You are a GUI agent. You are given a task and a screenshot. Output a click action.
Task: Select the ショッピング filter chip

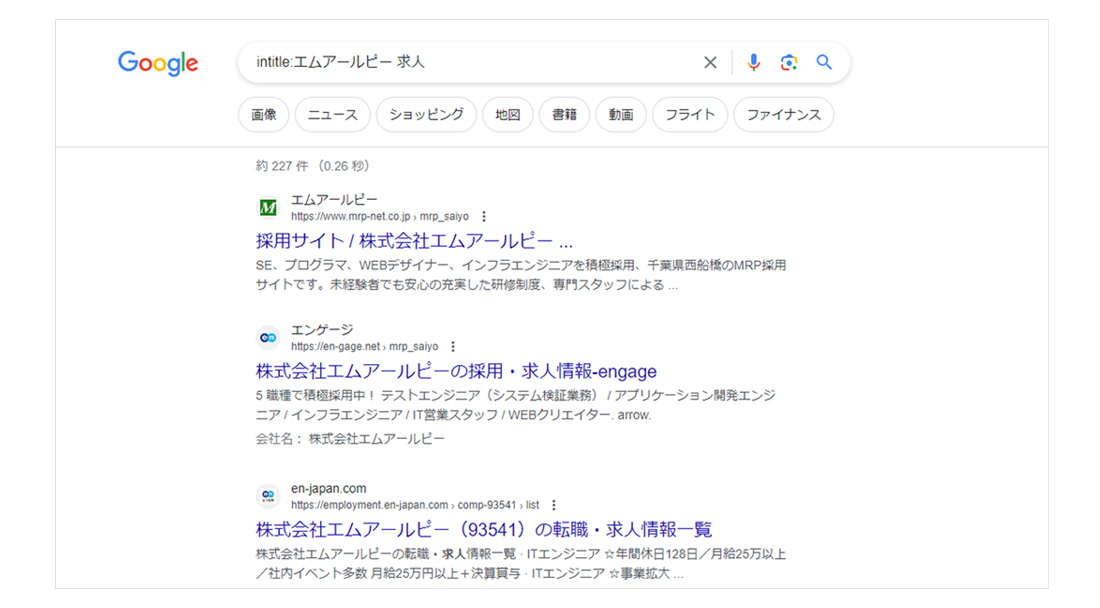pos(426,115)
